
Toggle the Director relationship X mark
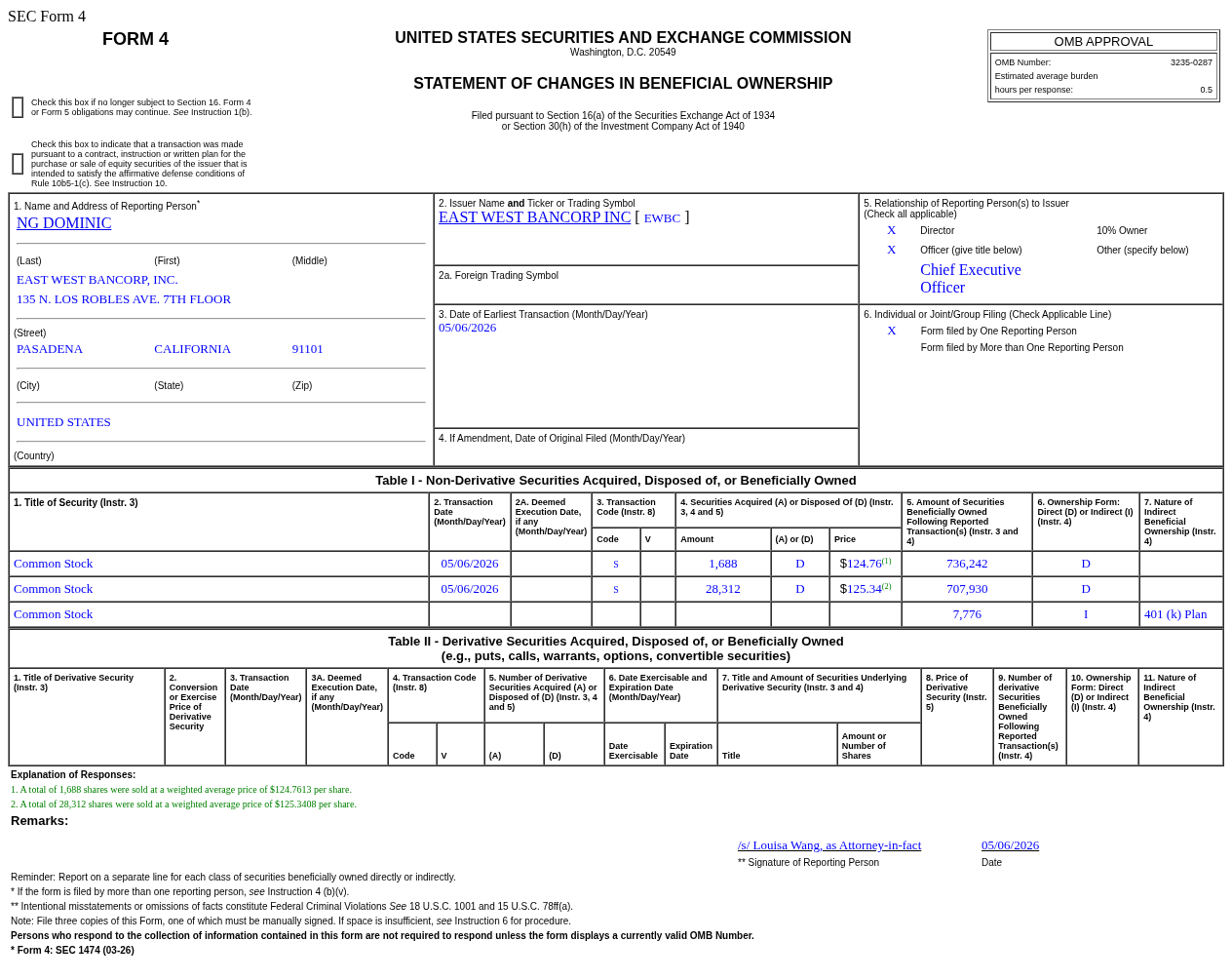pos(891,230)
